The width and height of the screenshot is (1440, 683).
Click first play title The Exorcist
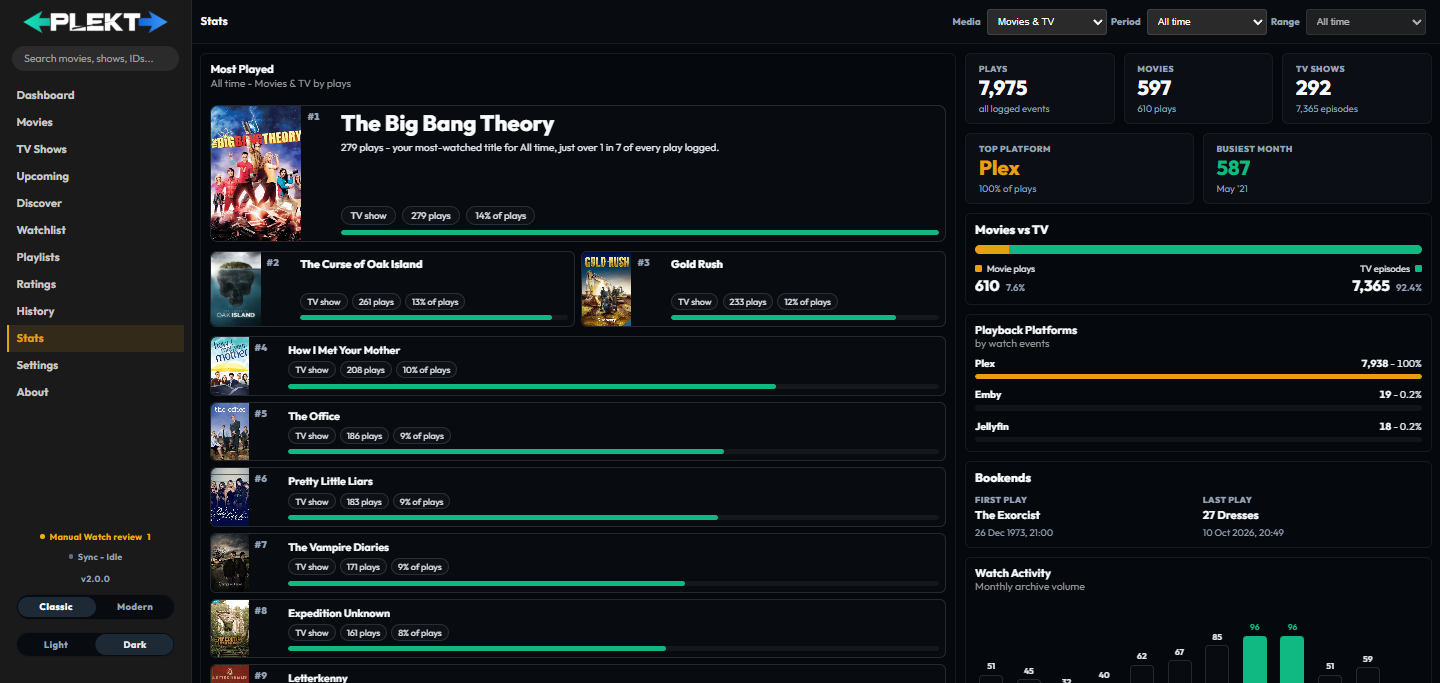coord(1007,516)
